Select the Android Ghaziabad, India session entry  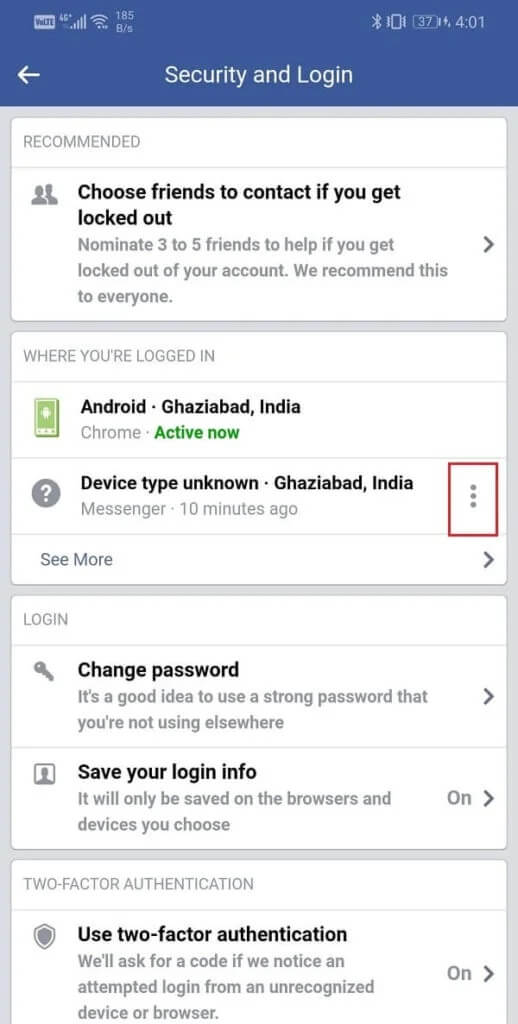tap(259, 419)
